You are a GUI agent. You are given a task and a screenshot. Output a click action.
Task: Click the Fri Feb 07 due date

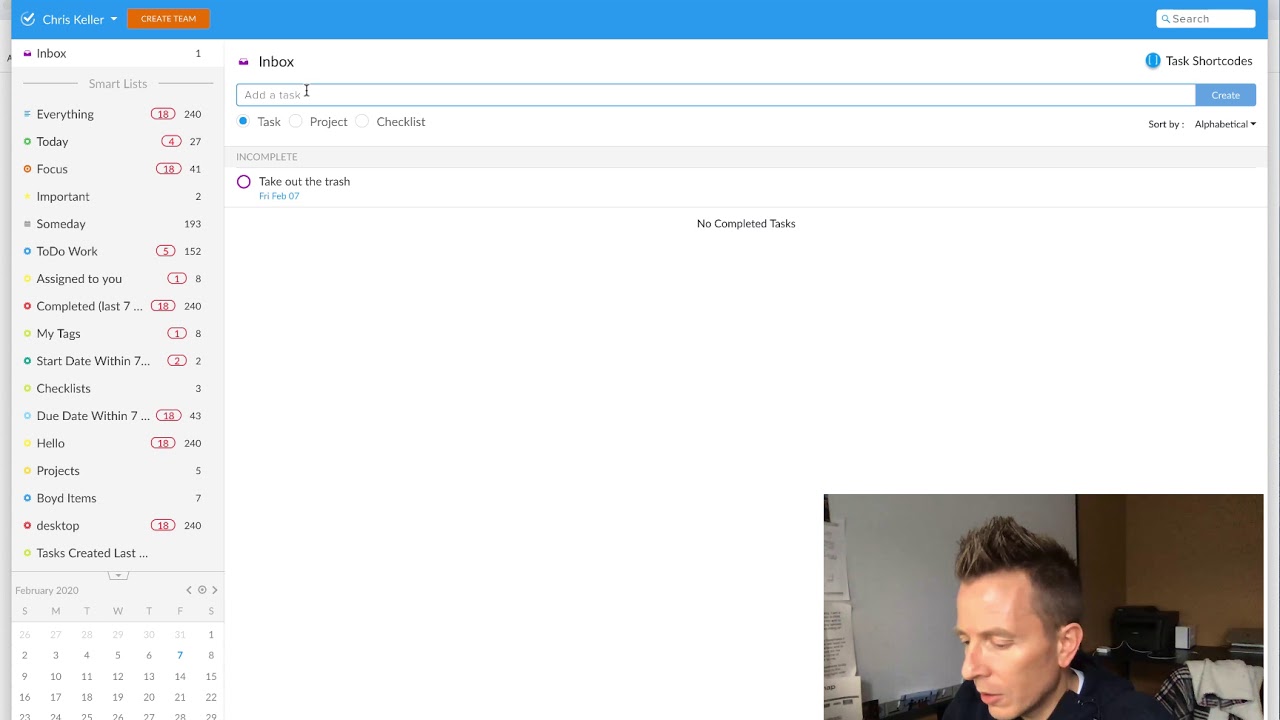(x=279, y=196)
